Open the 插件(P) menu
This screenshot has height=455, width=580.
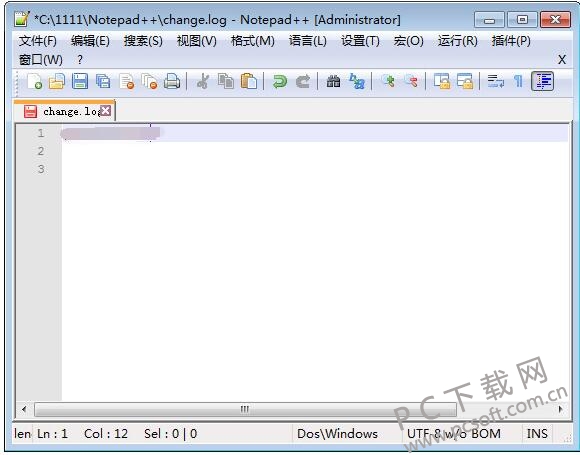511,41
